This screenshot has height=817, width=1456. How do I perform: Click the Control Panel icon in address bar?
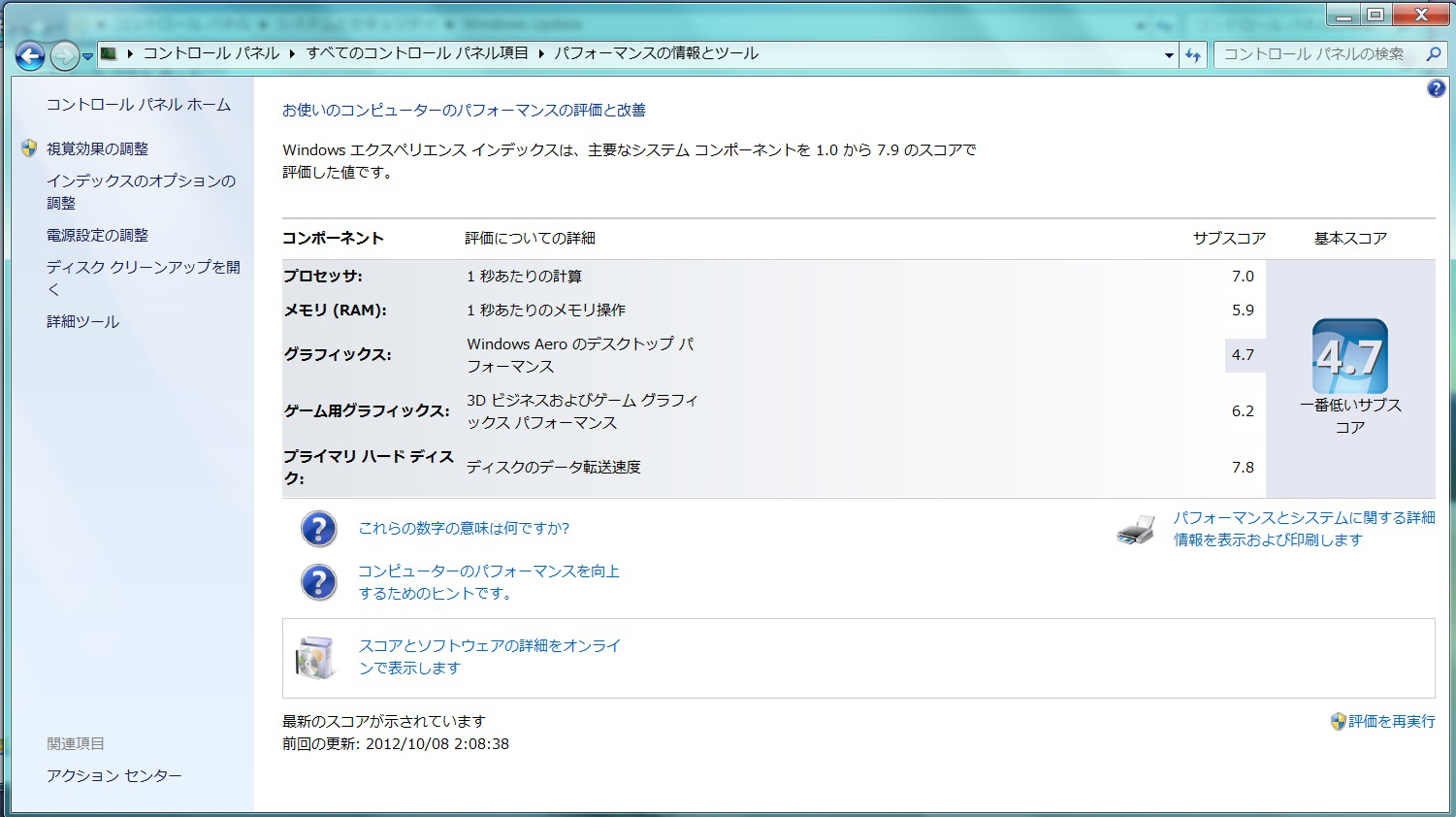click(x=109, y=53)
